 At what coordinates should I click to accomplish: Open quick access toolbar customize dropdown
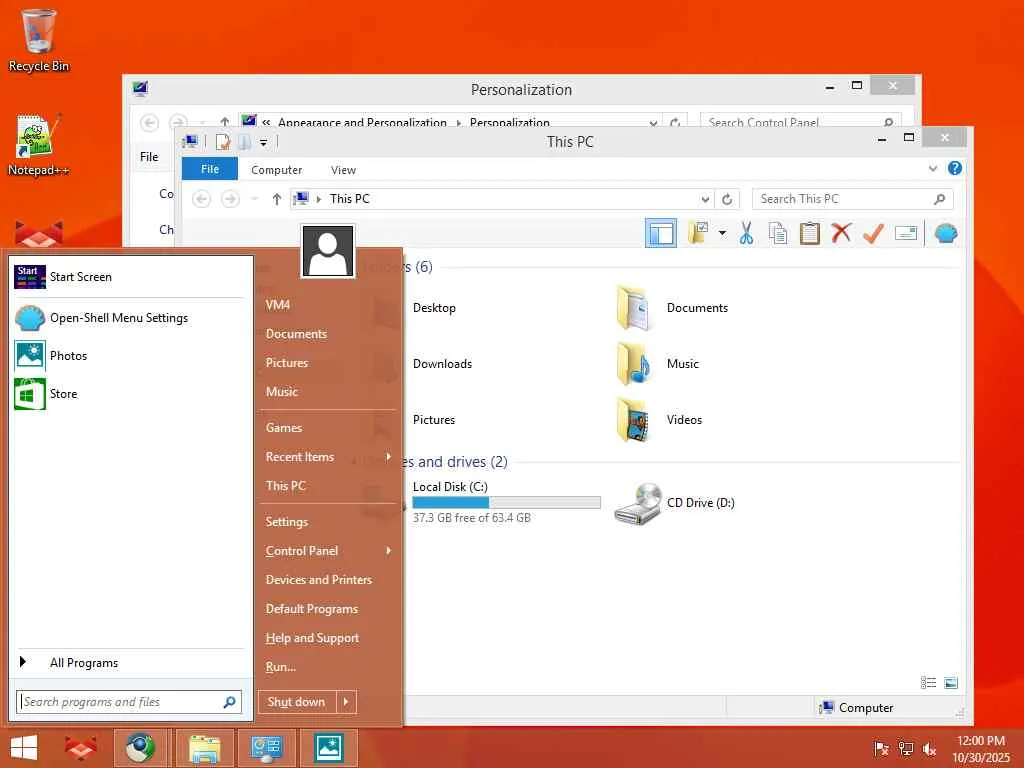263,142
